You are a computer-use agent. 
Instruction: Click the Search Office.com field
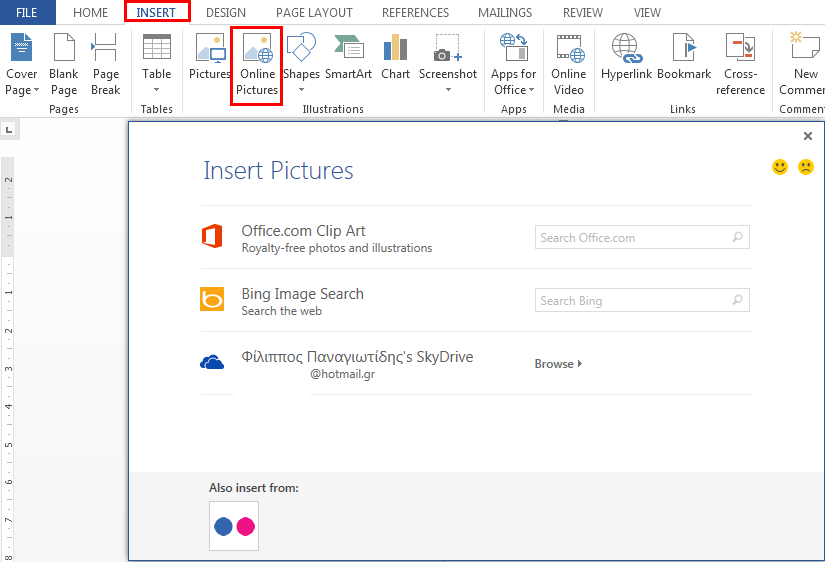click(x=642, y=237)
